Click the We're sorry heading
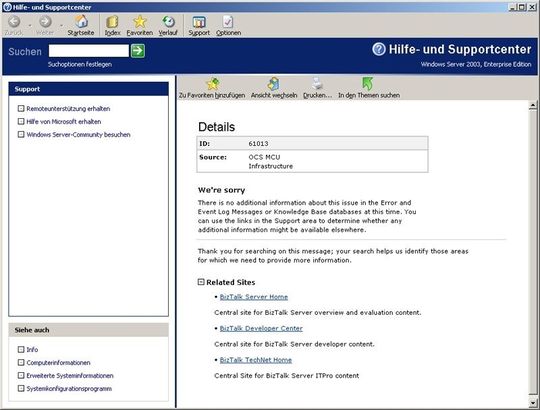Viewport: 540px width, 410px height. 221,190
